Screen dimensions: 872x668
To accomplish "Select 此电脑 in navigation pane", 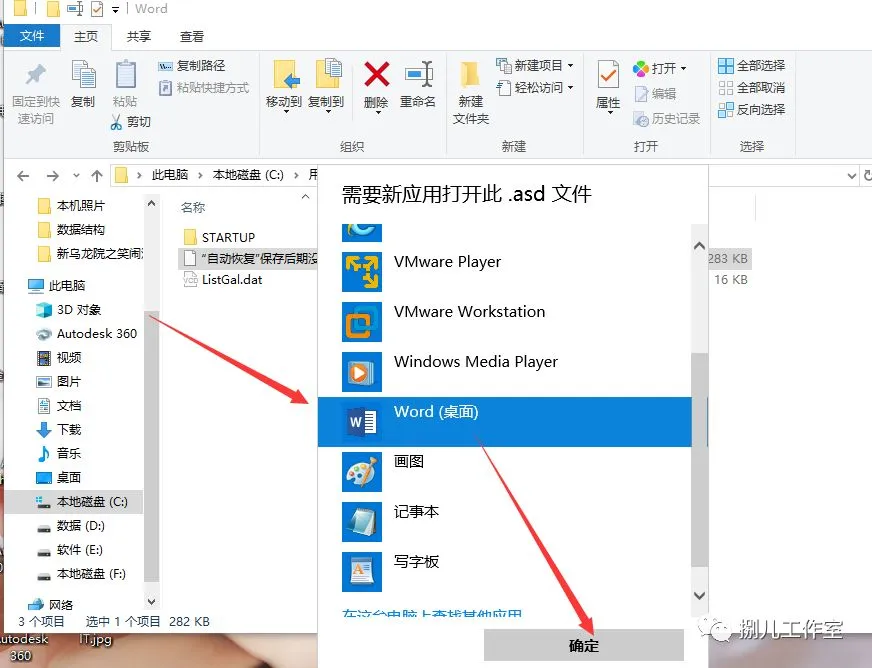I will (x=57, y=286).
